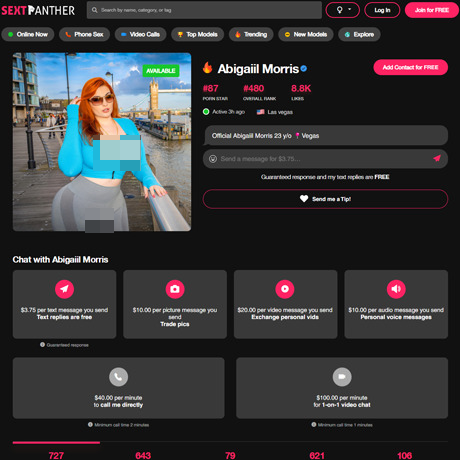Viewport: 460px width, 460px height.
Task: Click the Official Abigaiil Morris bio bubble
Action: click(x=325, y=135)
